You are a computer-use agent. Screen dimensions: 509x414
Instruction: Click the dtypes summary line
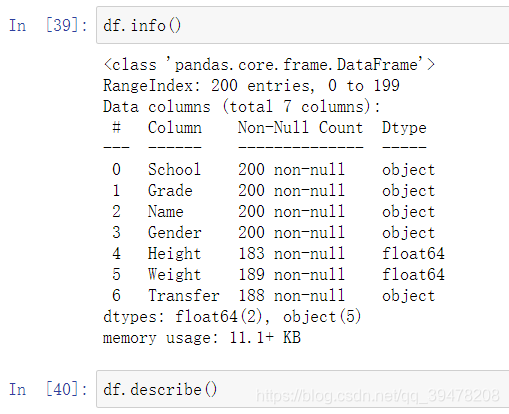[x=232, y=317]
